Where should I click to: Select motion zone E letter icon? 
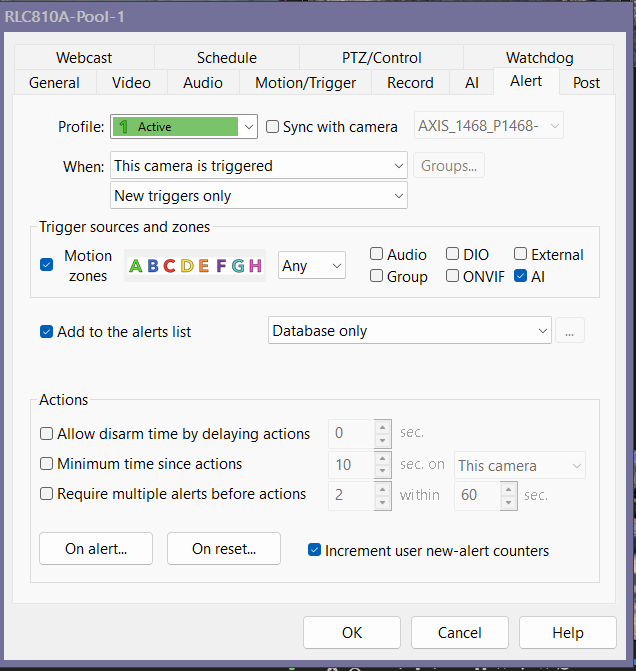(203, 266)
